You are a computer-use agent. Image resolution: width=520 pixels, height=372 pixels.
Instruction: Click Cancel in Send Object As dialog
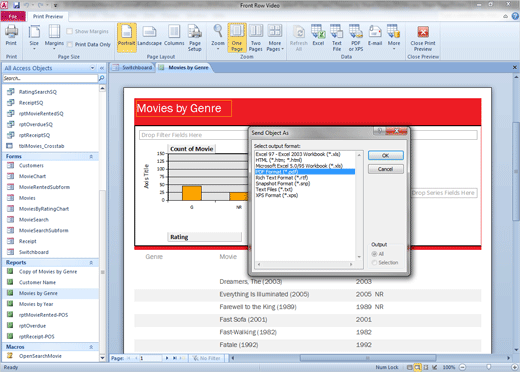(x=386, y=169)
